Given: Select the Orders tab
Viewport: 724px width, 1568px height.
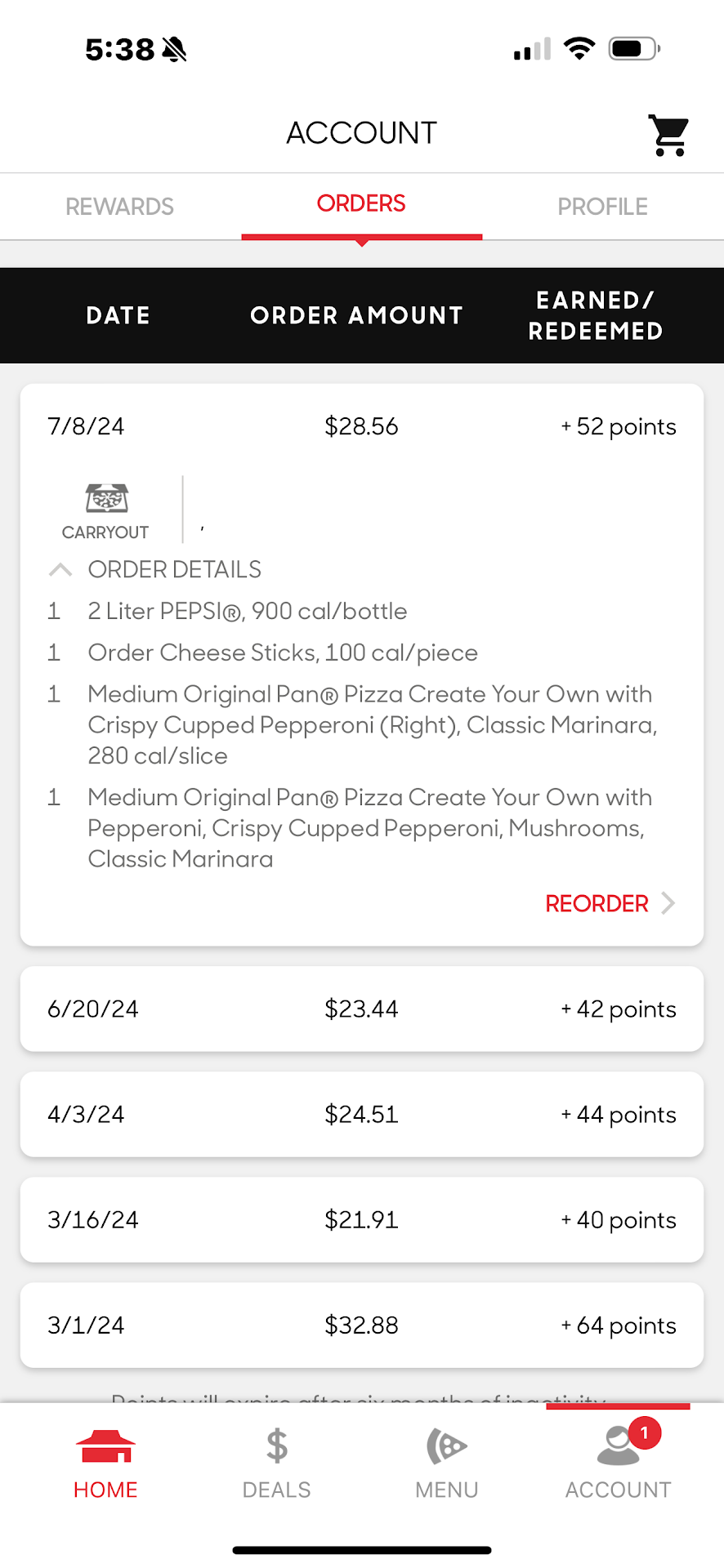Looking at the screenshot, I should [x=361, y=203].
